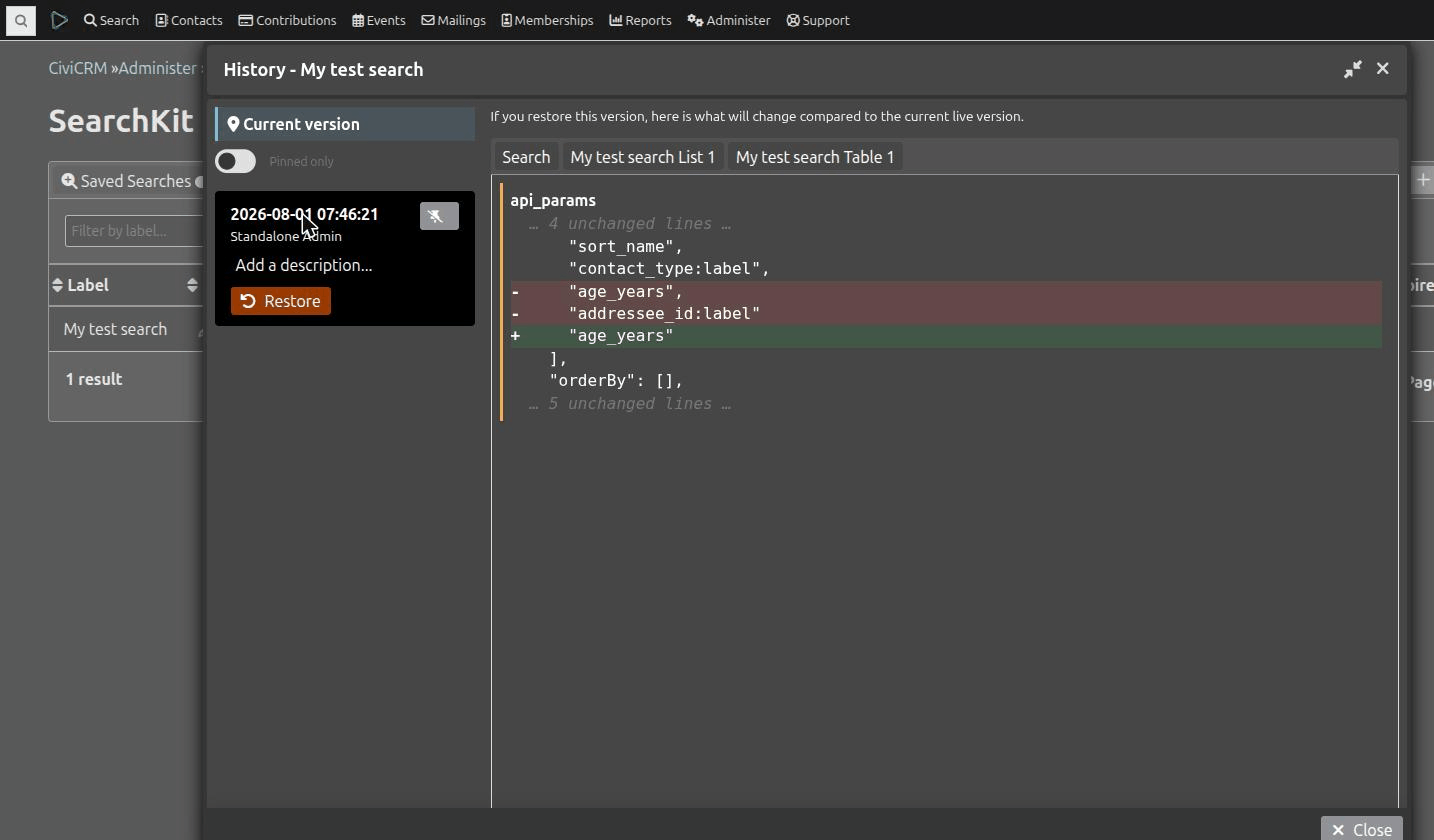Viewport: 1434px width, 840px height.
Task: Select Current version in history list
Action: pos(345,124)
